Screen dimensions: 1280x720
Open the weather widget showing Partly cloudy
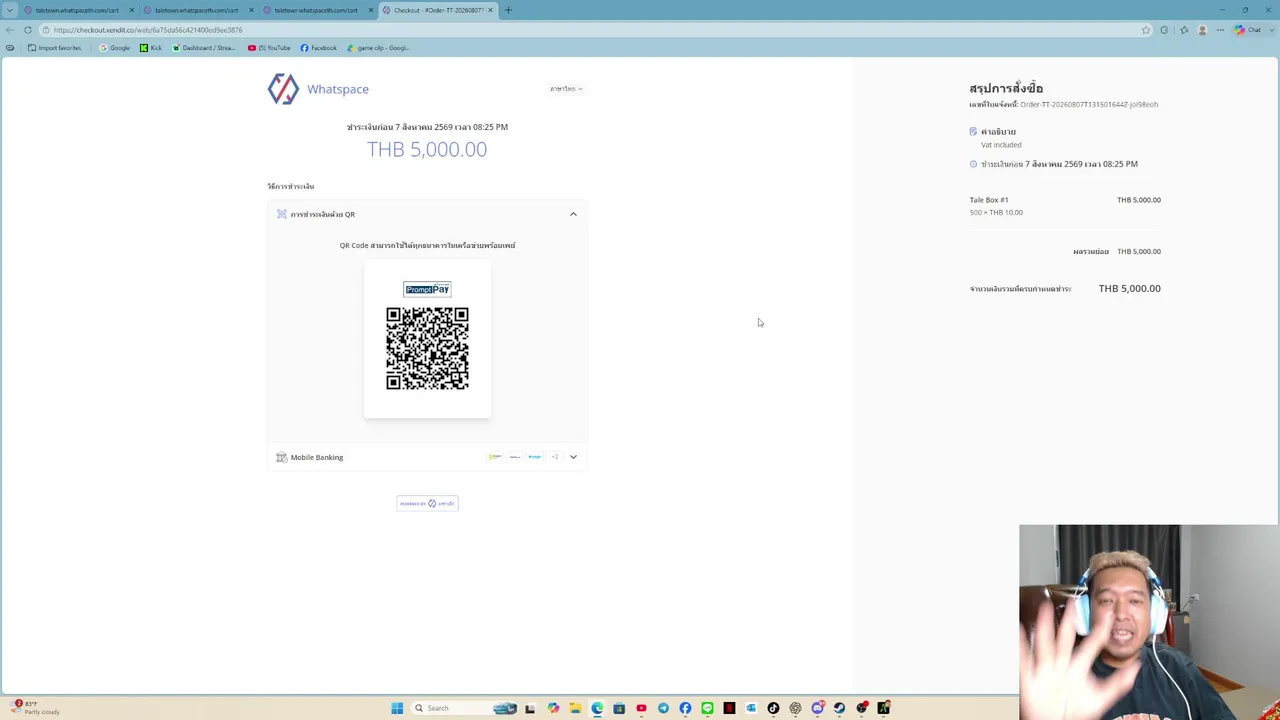35,708
